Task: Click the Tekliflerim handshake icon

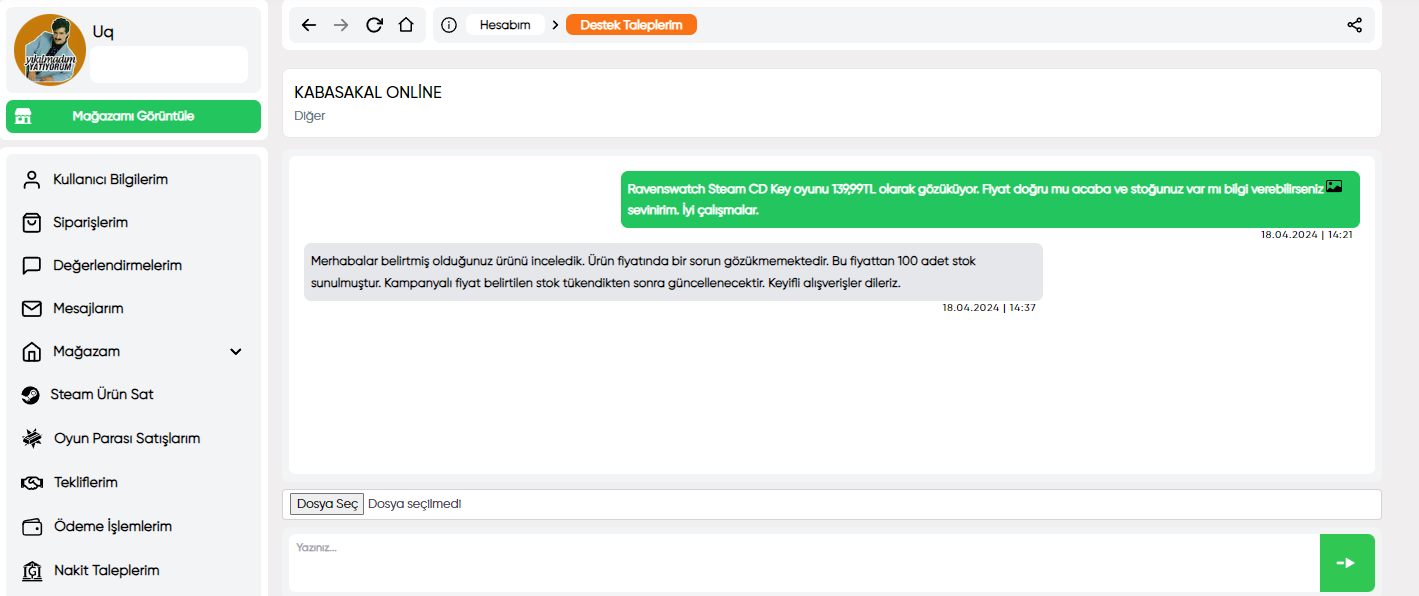Action: point(32,483)
